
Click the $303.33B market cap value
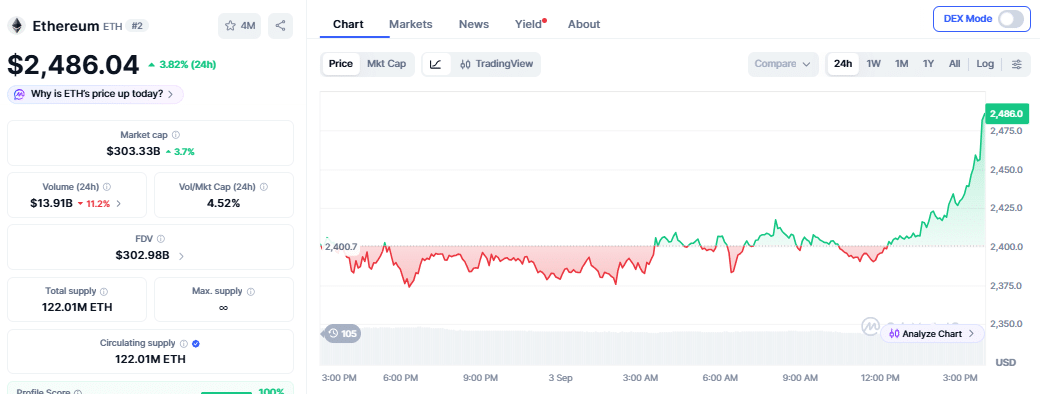point(133,151)
